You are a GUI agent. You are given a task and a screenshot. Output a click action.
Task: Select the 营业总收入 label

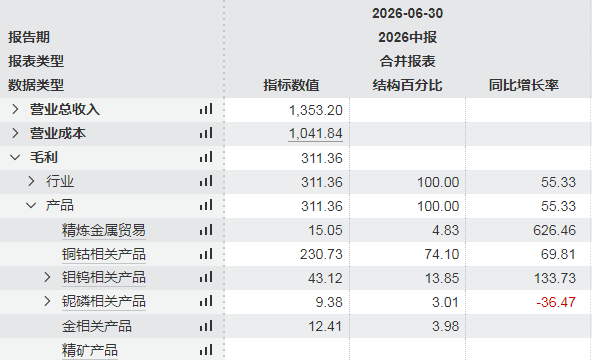[65, 109]
